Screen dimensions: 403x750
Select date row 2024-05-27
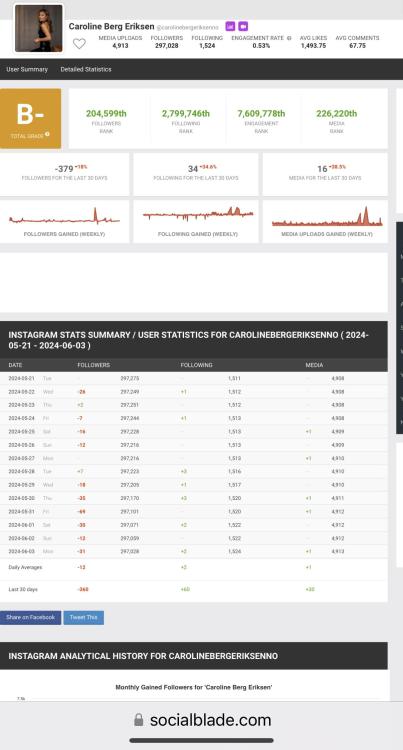pos(194,458)
